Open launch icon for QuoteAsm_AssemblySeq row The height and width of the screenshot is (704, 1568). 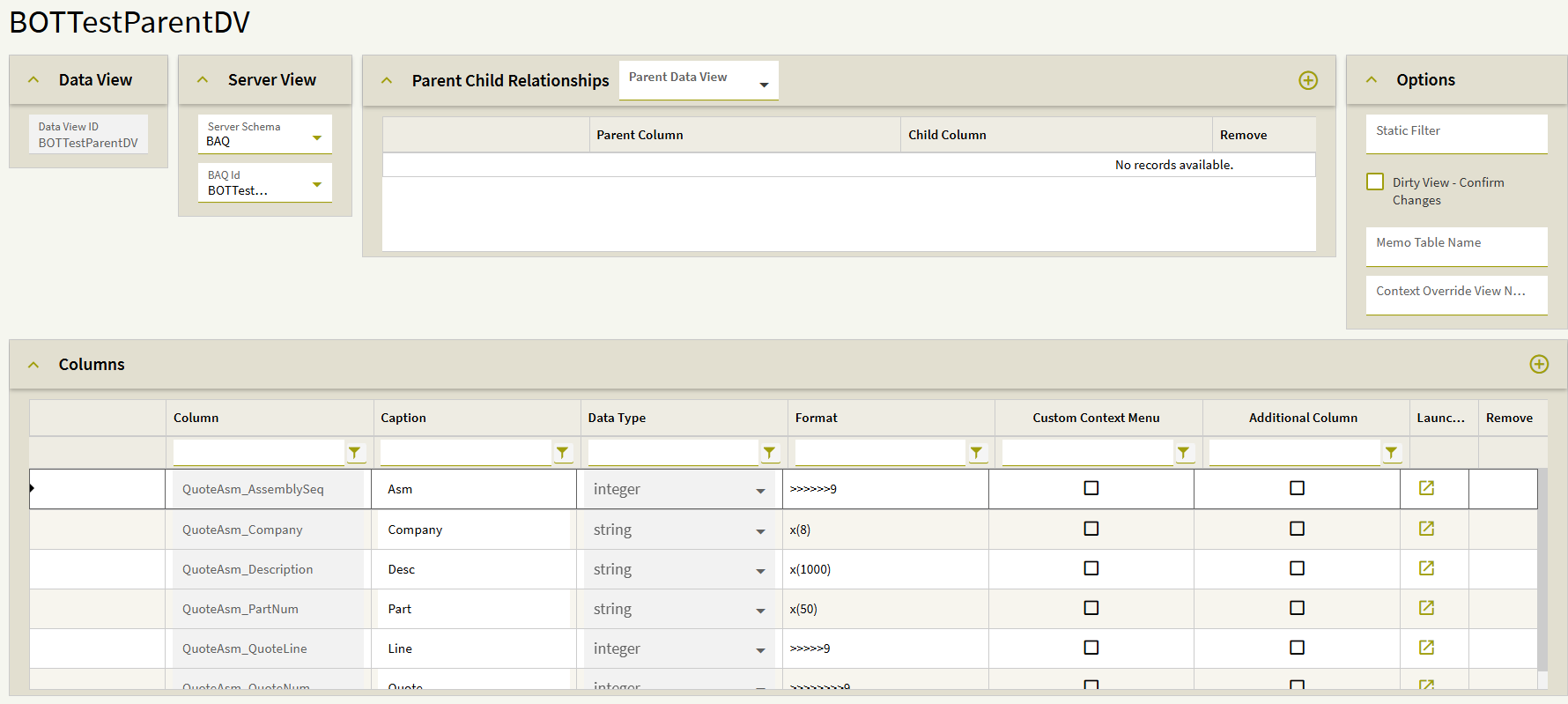[1426, 488]
